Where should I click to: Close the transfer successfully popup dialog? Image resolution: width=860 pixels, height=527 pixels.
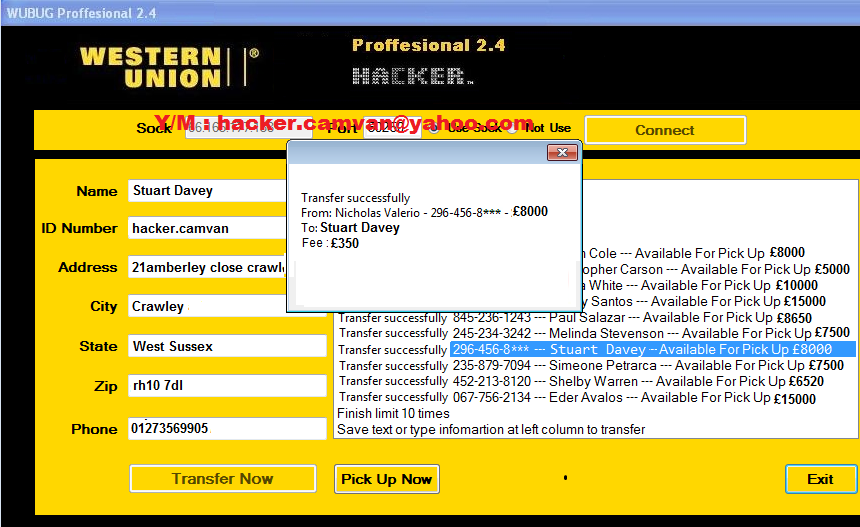pyautogui.click(x=562, y=152)
